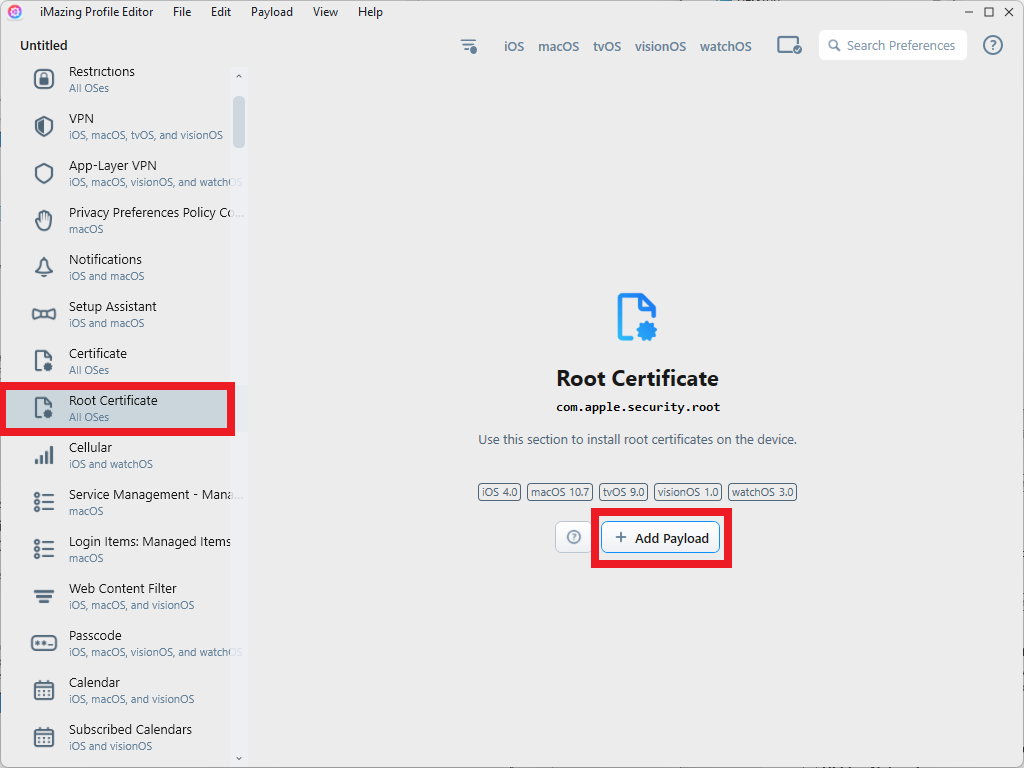Image resolution: width=1024 pixels, height=768 pixels.
Task: Select the Restrictions payload row
Action: tap(118, 79)
